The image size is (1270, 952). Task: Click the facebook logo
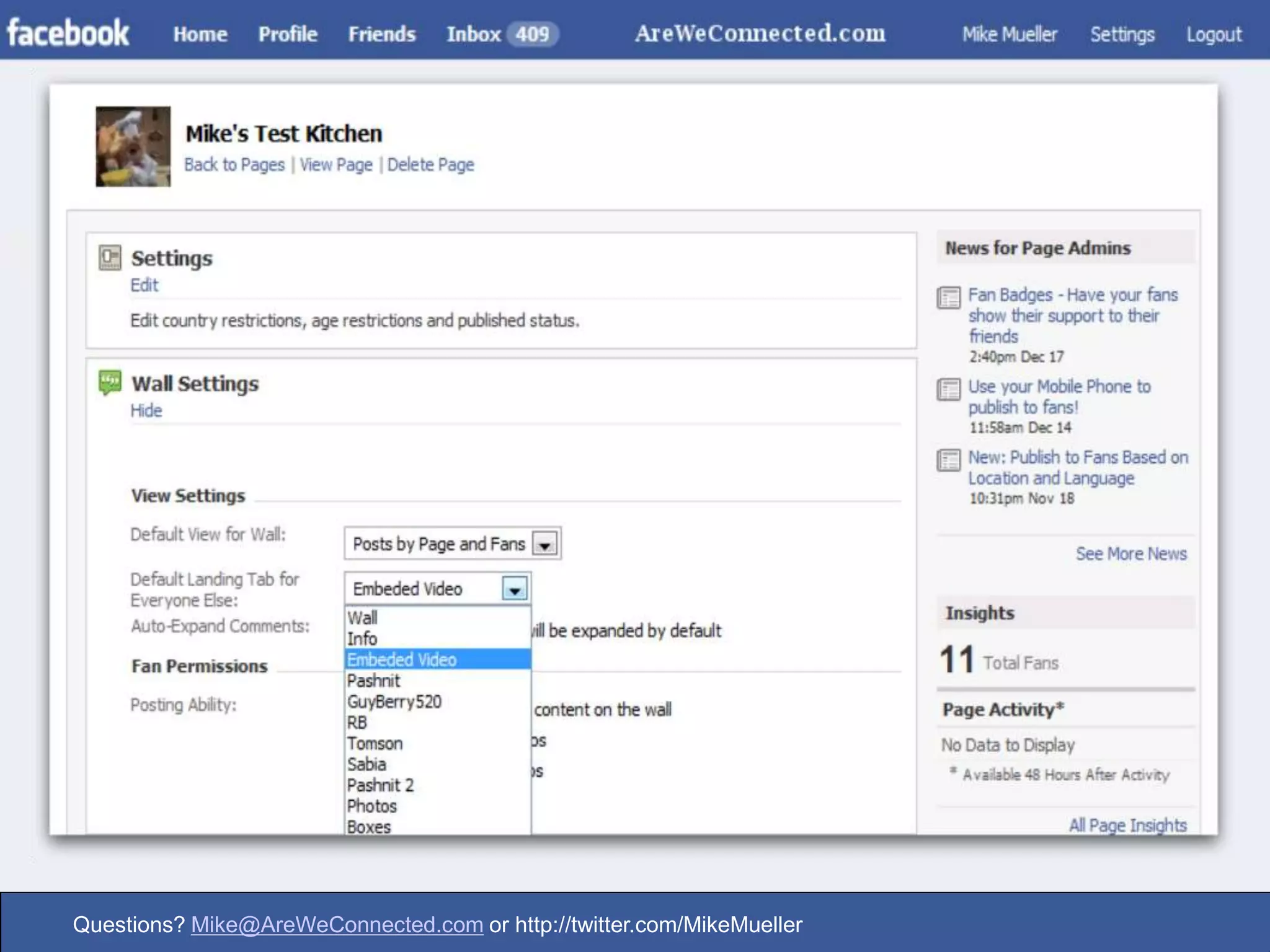[68, 33]
